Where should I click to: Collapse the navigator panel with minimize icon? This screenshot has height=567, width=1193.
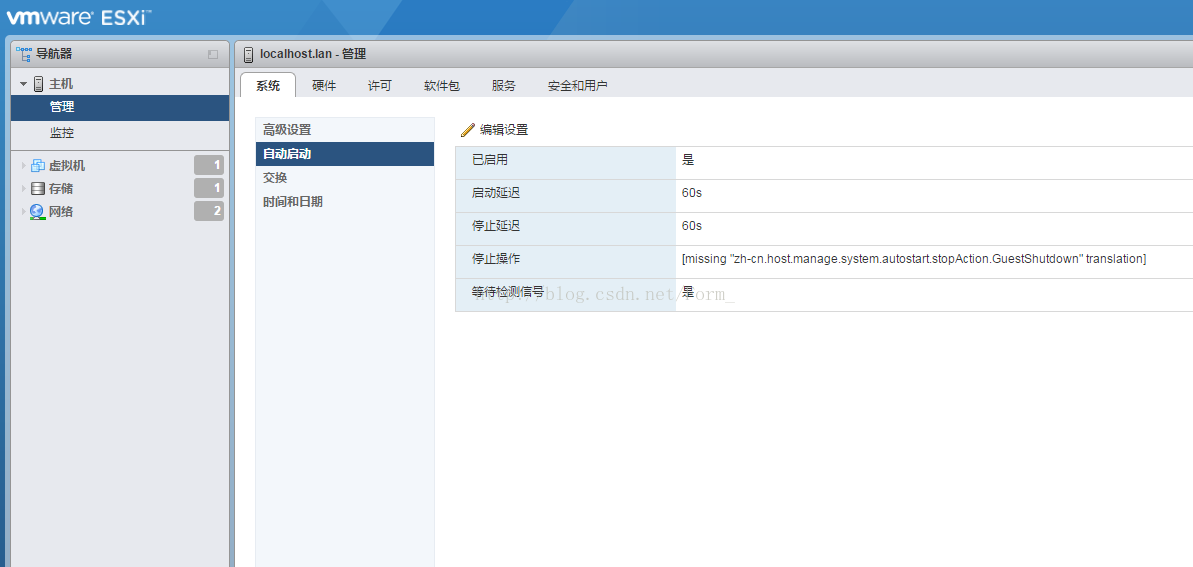click(x=212, y=54)
